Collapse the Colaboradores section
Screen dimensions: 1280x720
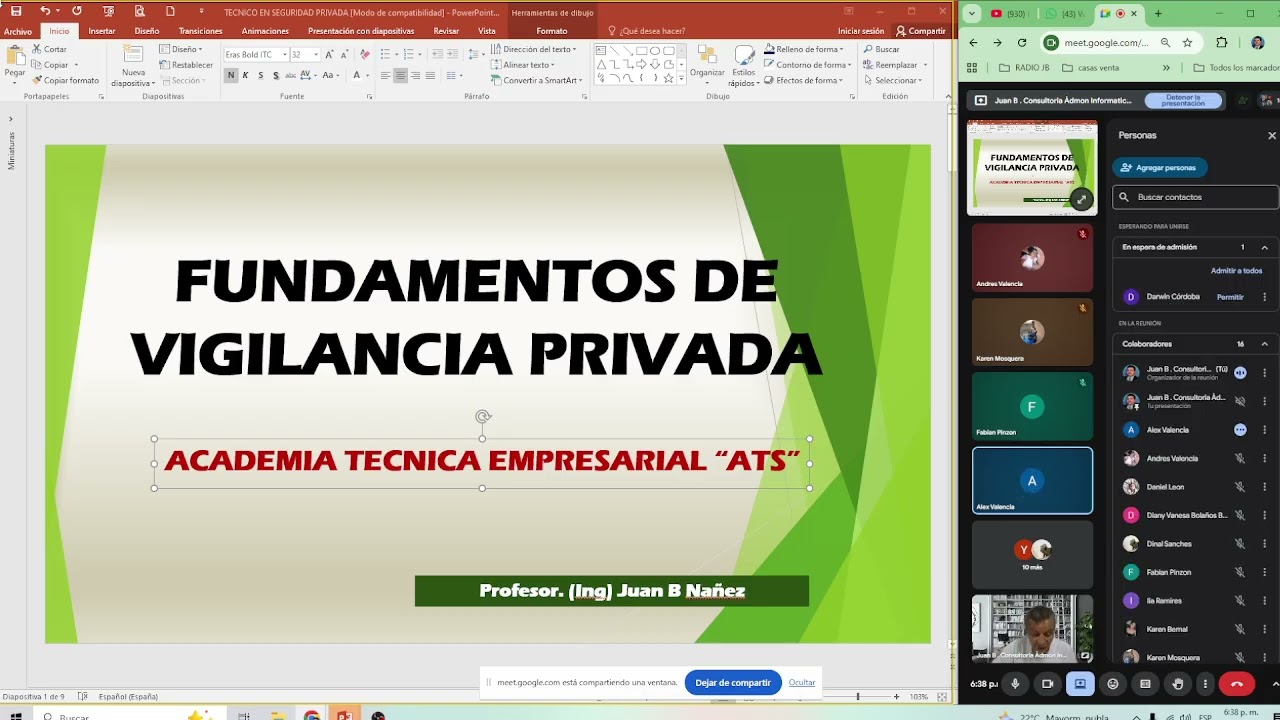[x=1264, y=344]
